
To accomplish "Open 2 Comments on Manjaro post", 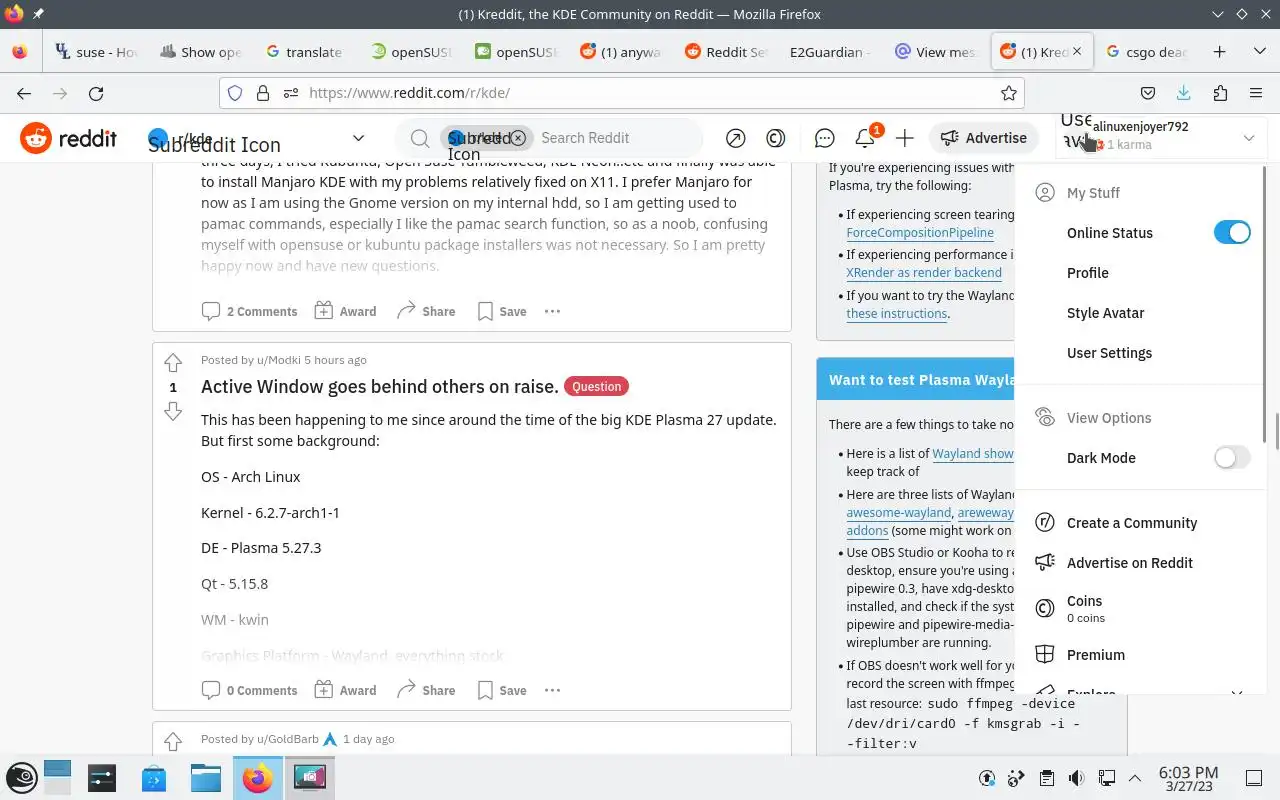I will [x=250, y=311].
